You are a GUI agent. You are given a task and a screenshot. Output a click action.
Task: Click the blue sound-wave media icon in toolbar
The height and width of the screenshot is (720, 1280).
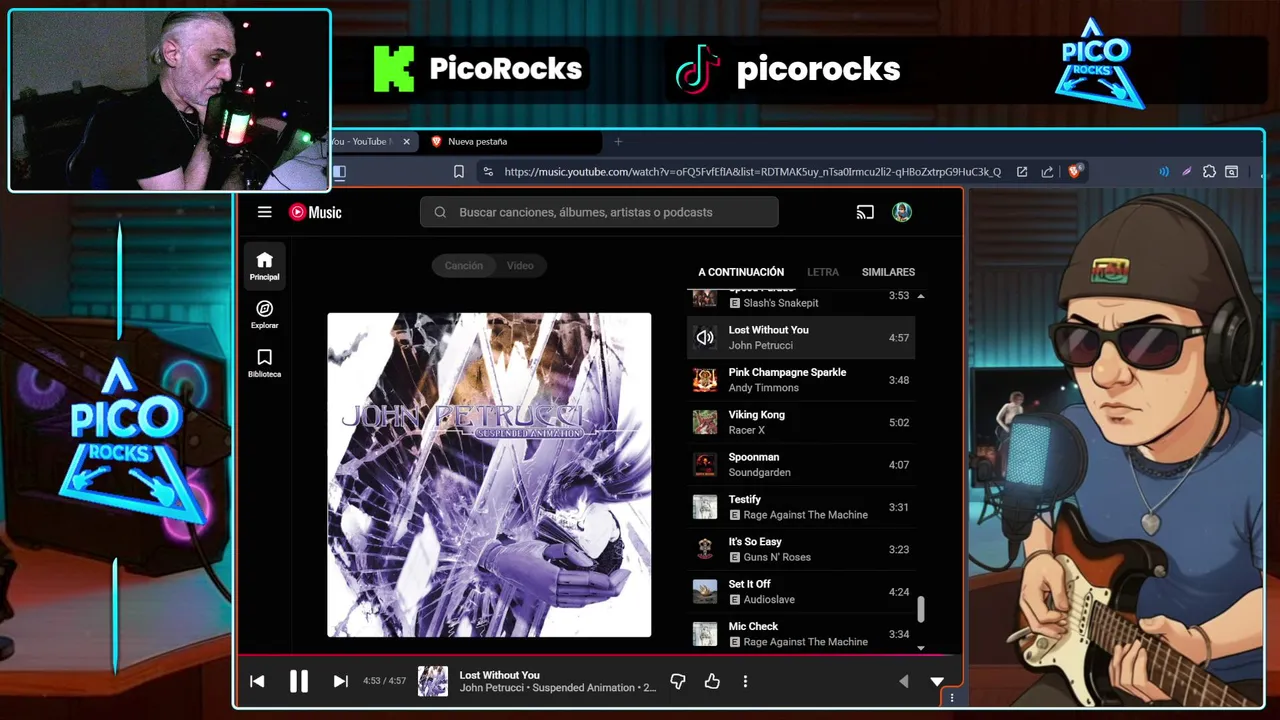[x=1163, y=172]
